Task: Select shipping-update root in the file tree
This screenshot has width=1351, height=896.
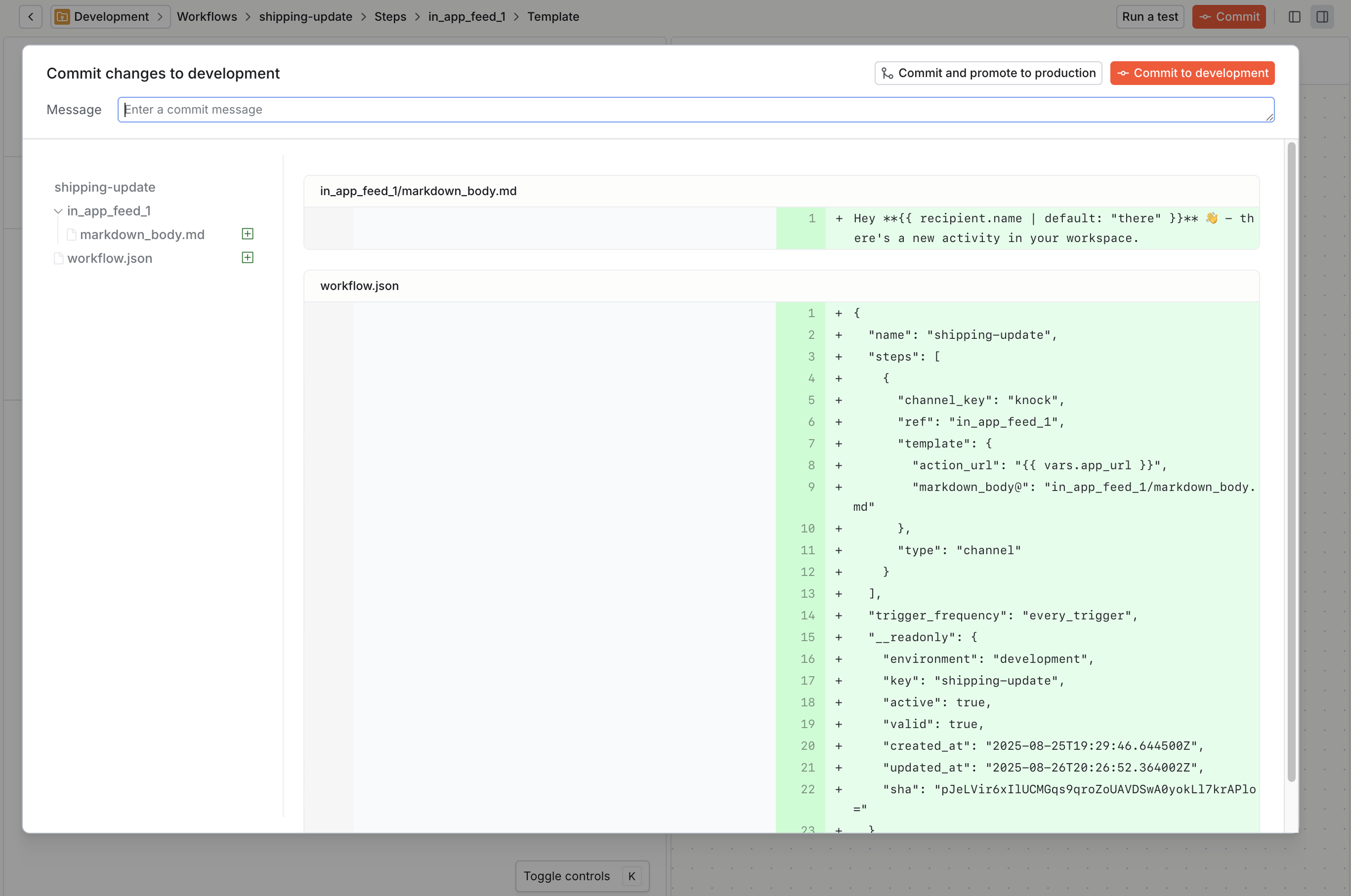Action: (x=105, y=187)
